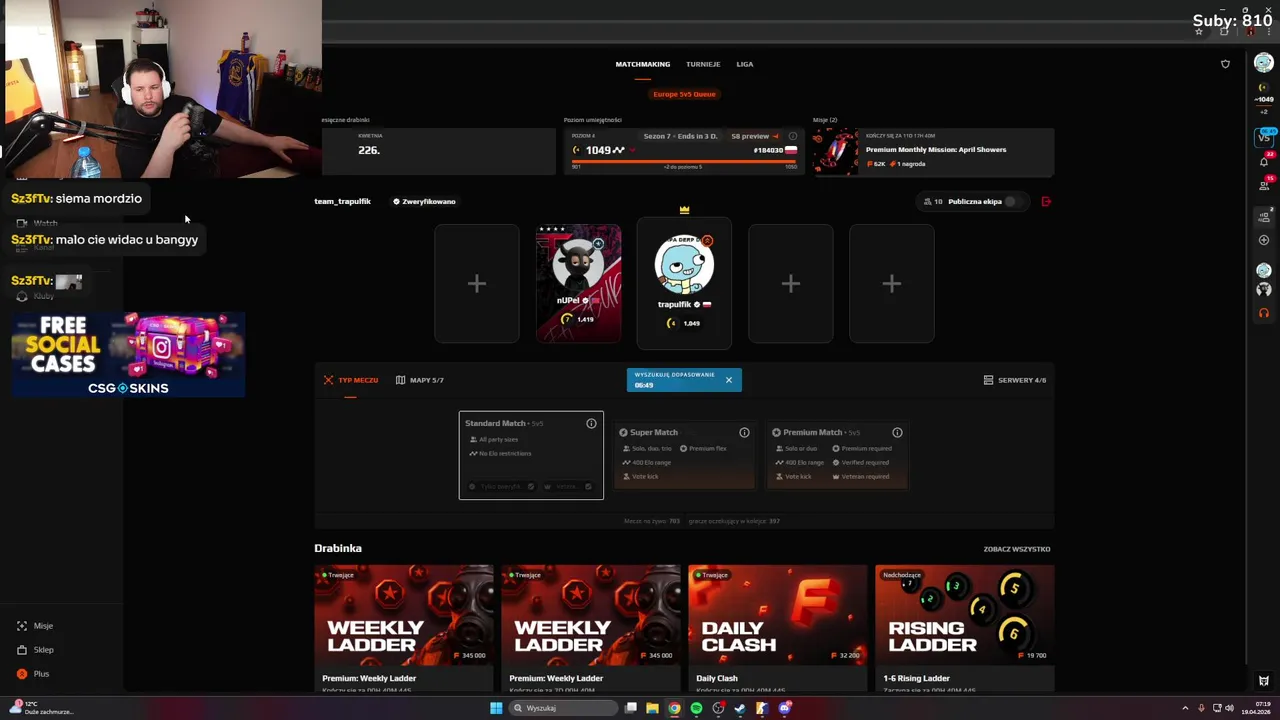Open the Windows Start menu
Screen dimensions: 1280x720
pos(496,708)
